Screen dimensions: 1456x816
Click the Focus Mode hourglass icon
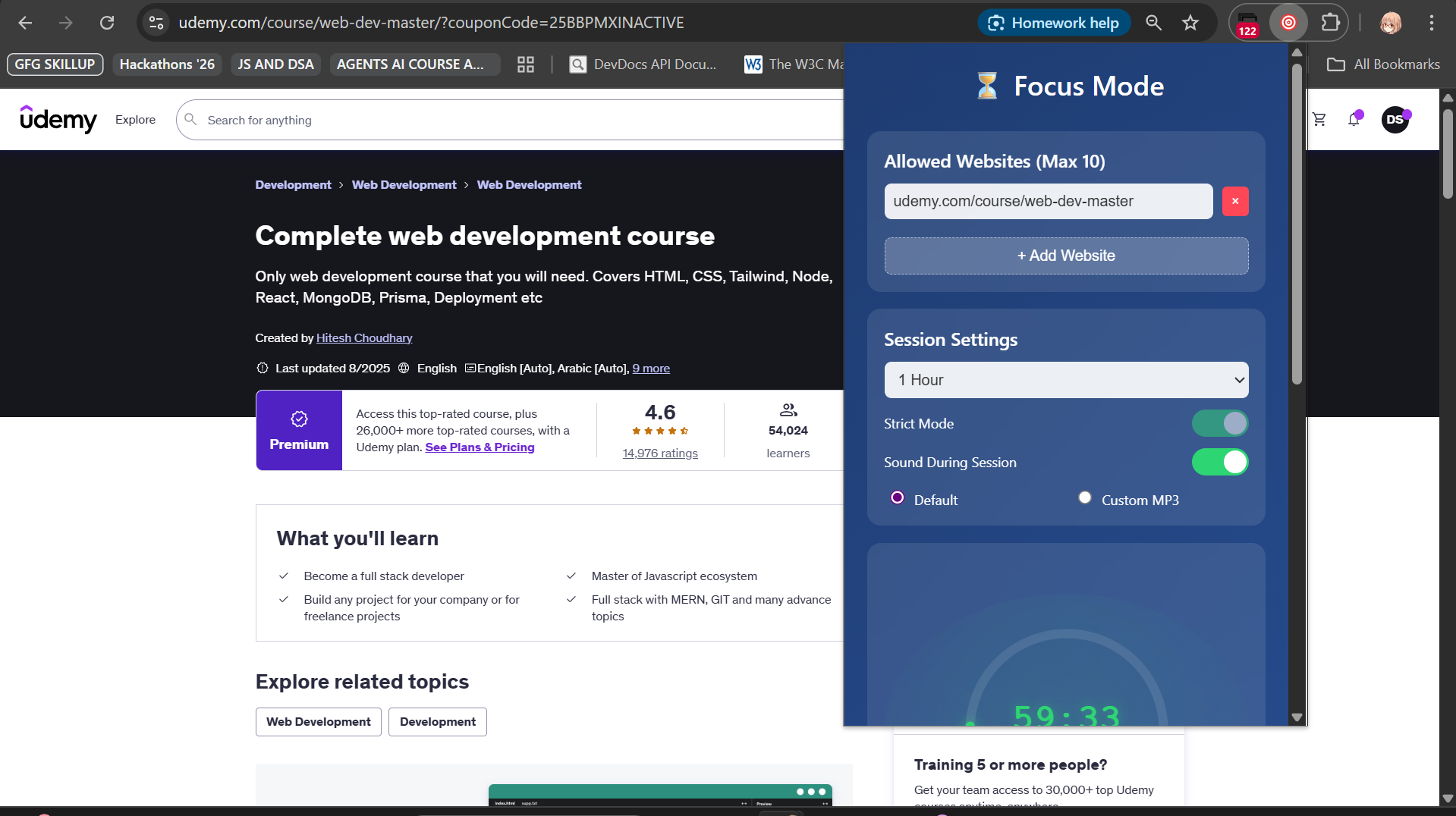(x=986, y=86)
